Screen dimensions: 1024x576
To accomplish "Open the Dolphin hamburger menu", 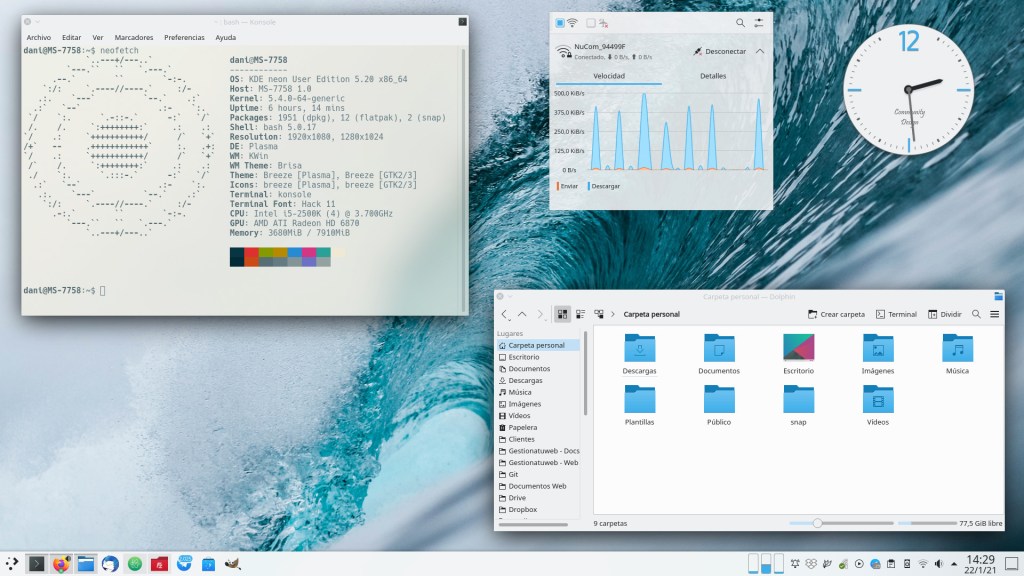I will [994, 314].
